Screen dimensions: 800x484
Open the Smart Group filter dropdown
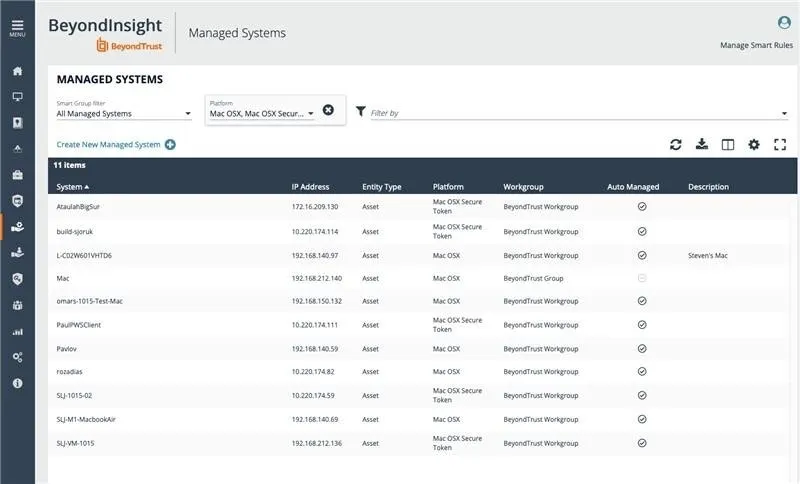click(x=124, y=113)
